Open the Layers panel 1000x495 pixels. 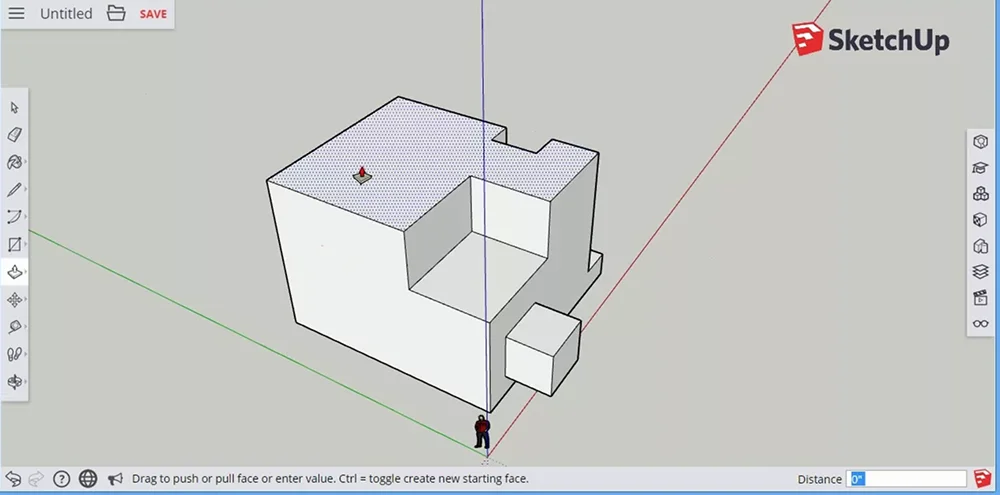tap(980, 272)
